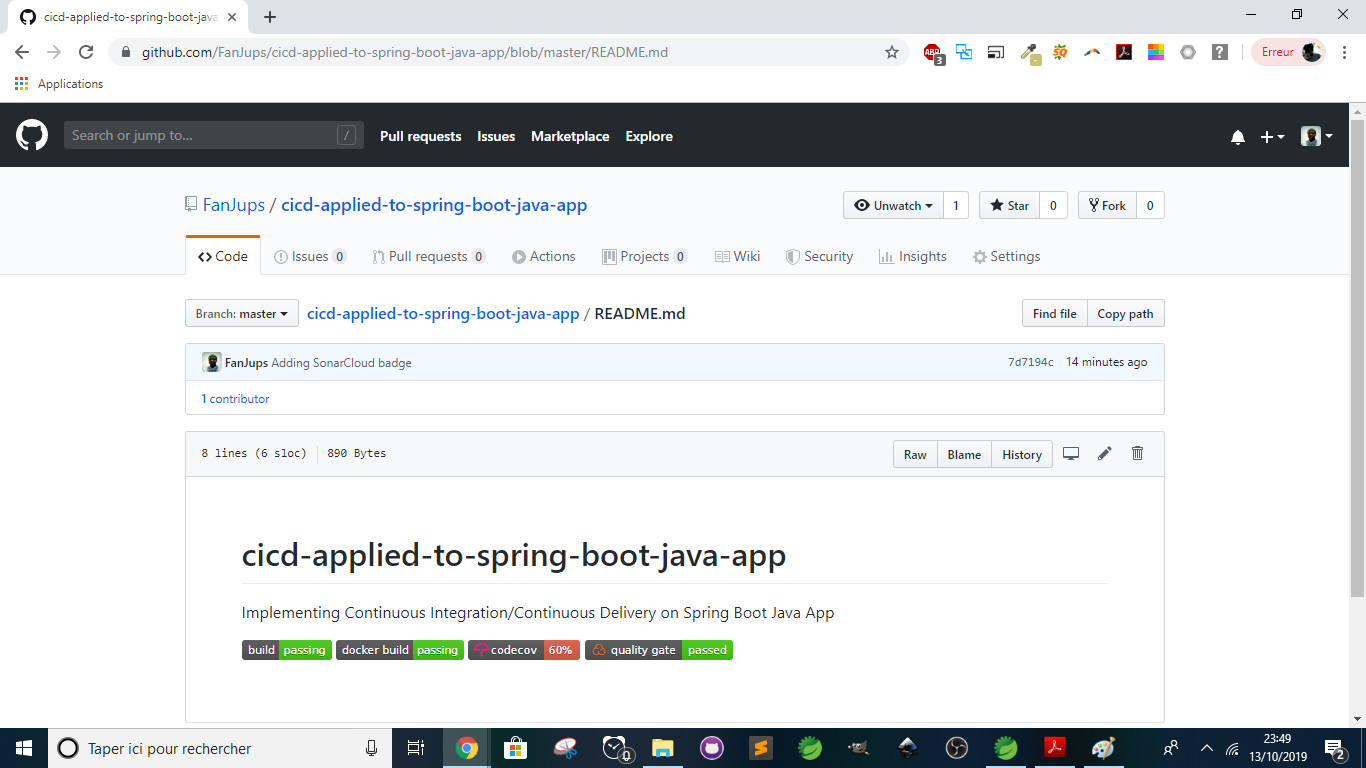Image resolution: width=1366 pixels, height=768 pixels.
Task: Open GitHub notifications bell
Action: [x=1238, y=135]
